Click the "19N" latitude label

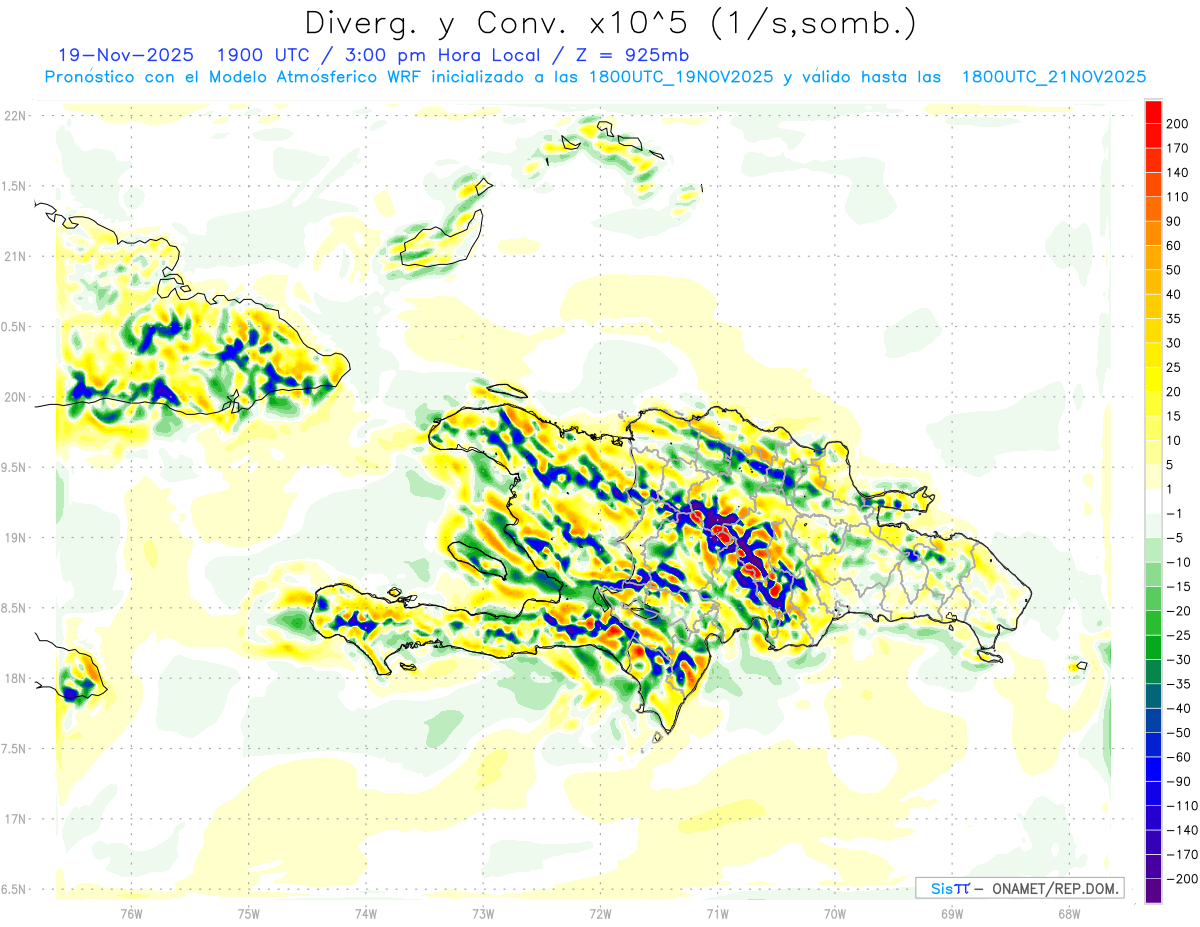tap(15, 538)
